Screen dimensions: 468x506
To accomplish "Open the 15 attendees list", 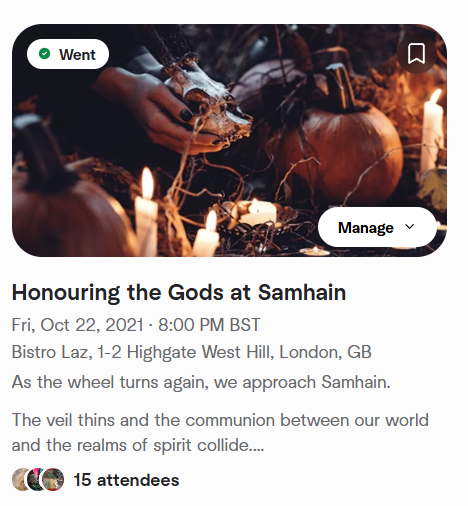I will coord(126,480).
